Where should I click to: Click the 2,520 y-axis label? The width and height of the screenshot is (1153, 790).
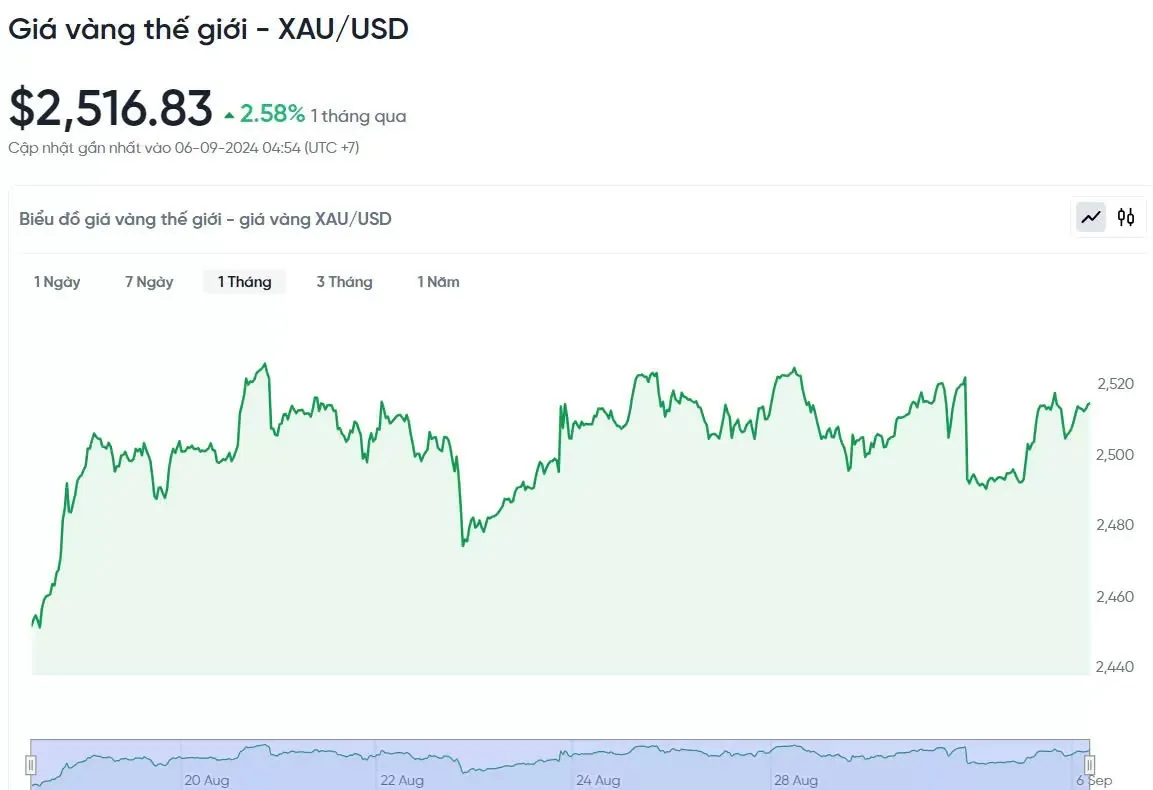click(x=1115, y=383)
